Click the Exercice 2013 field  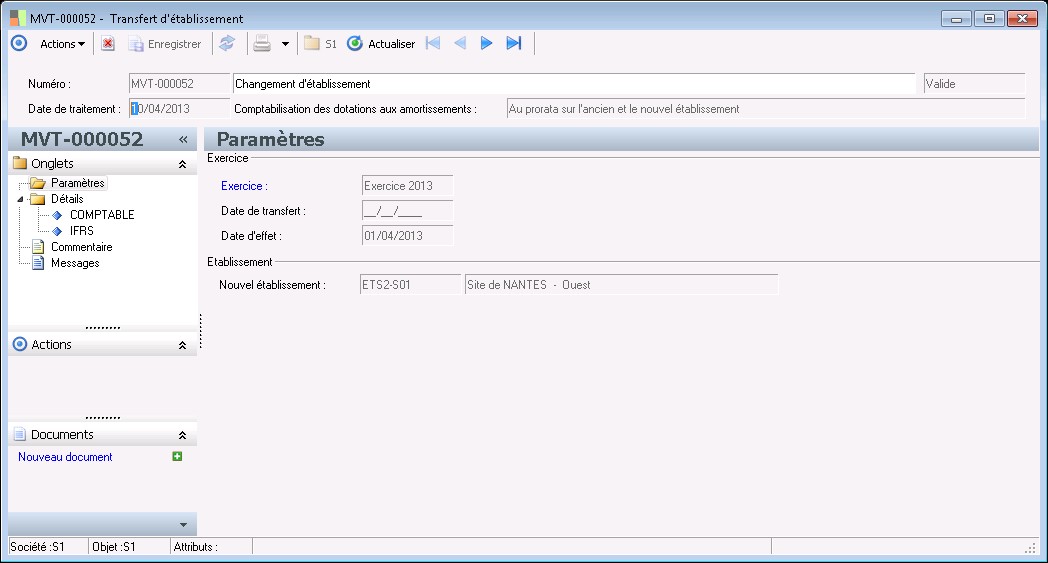[x=408, y=186]
